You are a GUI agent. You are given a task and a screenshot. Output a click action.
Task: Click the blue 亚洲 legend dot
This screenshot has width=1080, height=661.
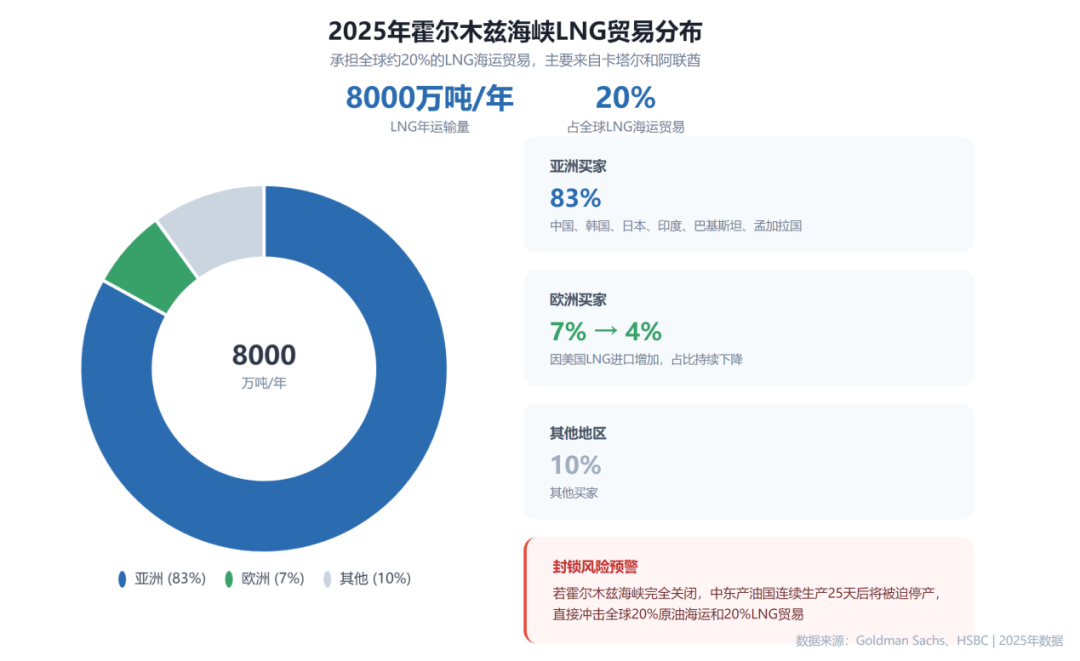tap(122, 578)
